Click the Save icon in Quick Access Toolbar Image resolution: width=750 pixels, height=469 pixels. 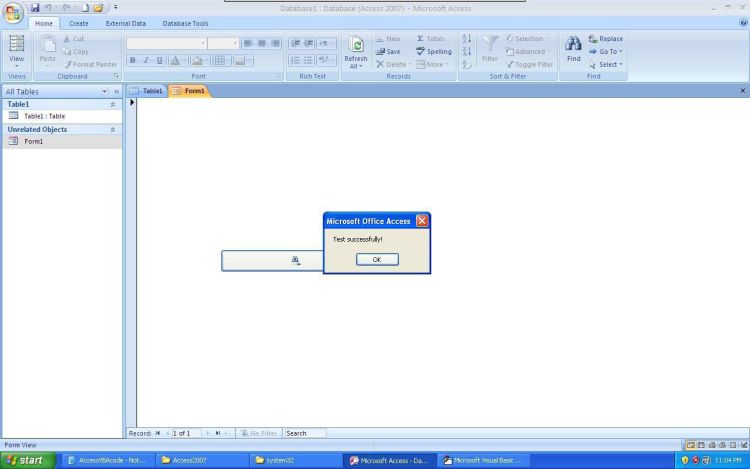(35, 8)
